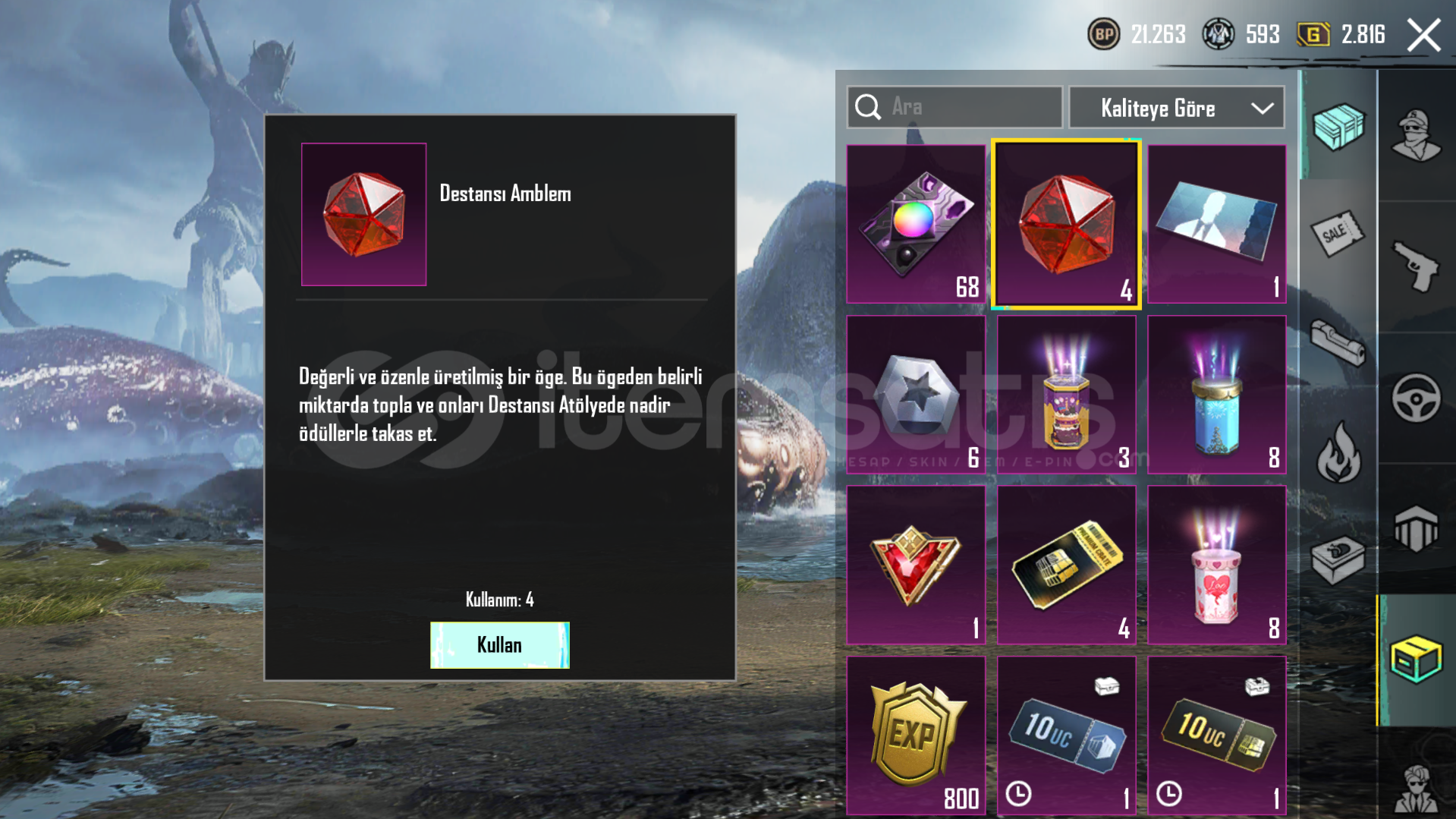Select the SALE tag category icon

1338,233
